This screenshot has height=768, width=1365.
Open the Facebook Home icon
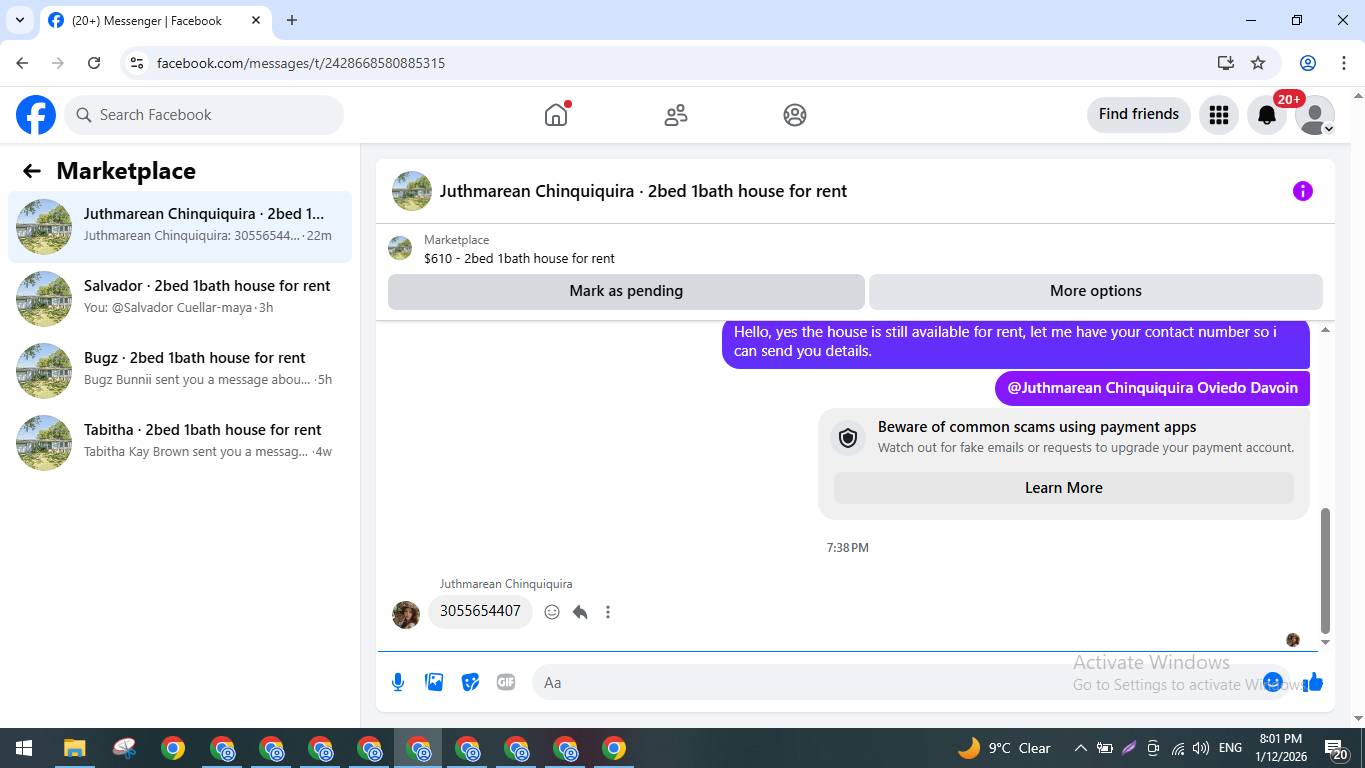click(556, 115)
